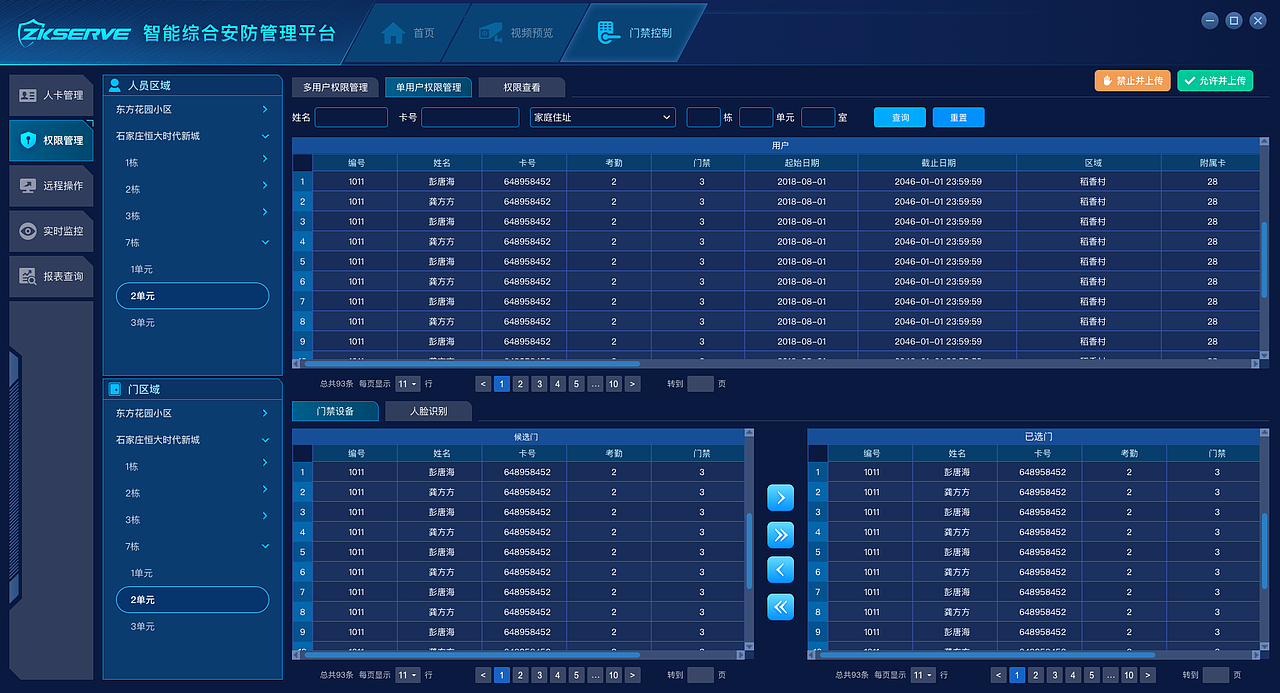The height and width of the screenshot is (693, 1280).
Task: Click the double right-arrow to add all doors
Action: pyautogui.click(x=780, y=534)
